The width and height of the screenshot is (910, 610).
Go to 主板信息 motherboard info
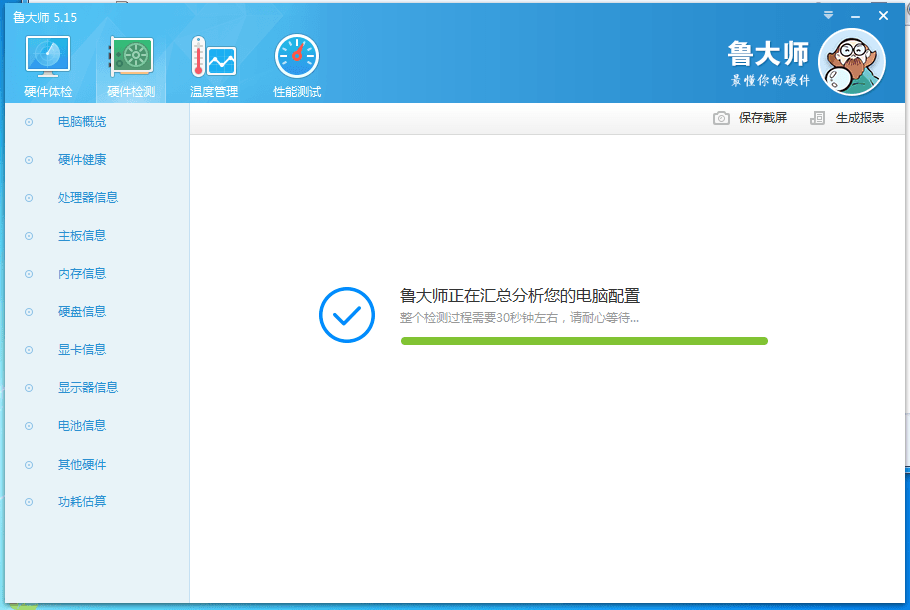point(82,236)
